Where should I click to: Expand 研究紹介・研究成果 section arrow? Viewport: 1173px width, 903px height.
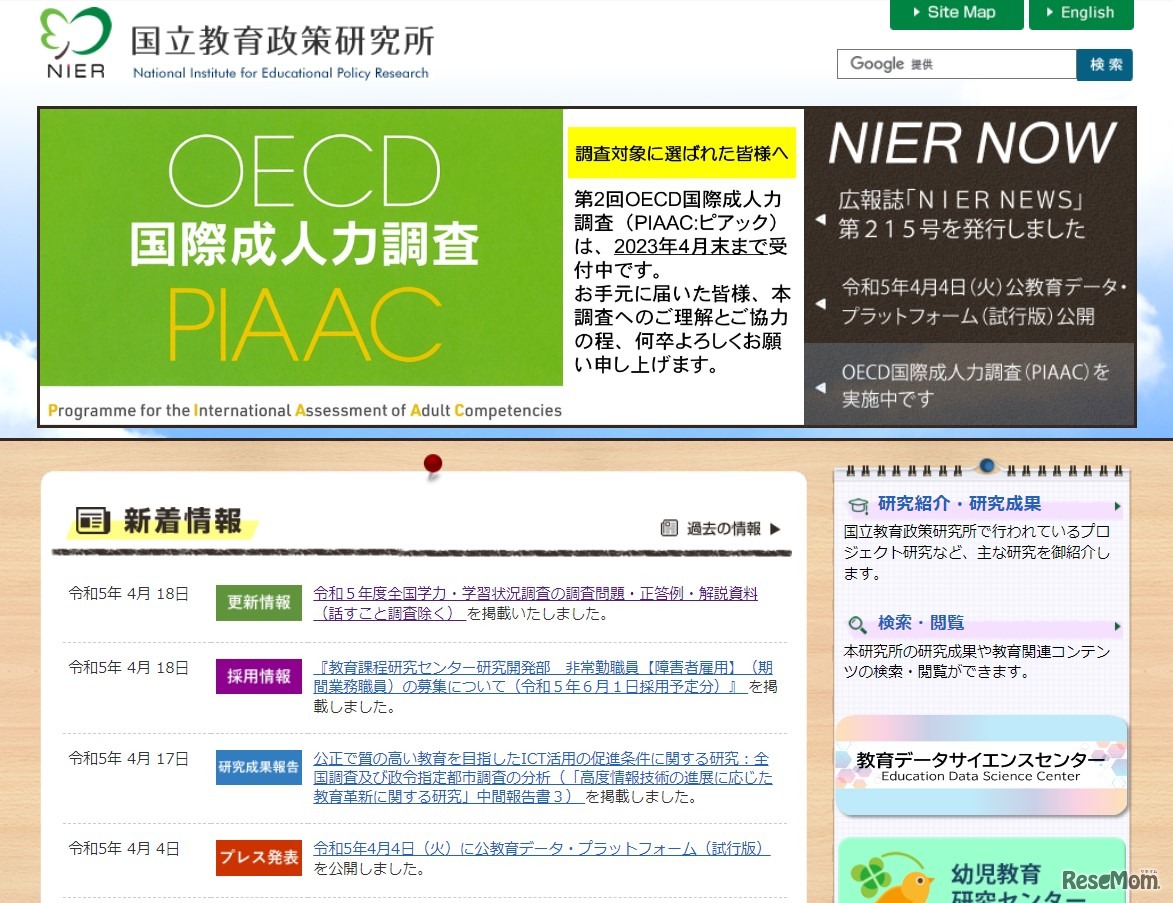click(x=1117, y=506)
